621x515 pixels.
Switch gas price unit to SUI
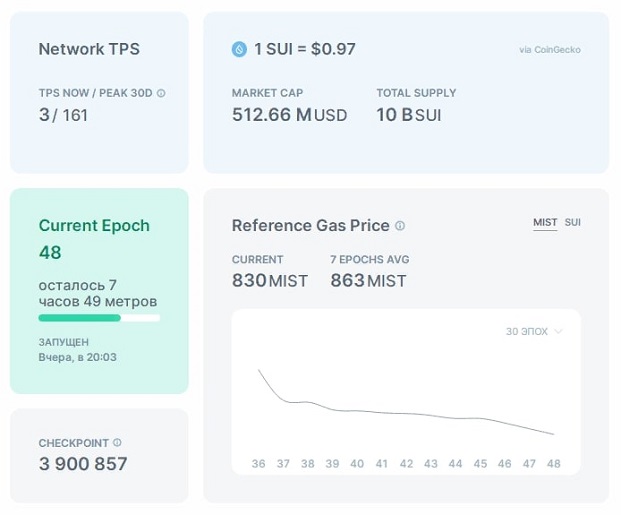pyautogui.click(x=573, y=223)
